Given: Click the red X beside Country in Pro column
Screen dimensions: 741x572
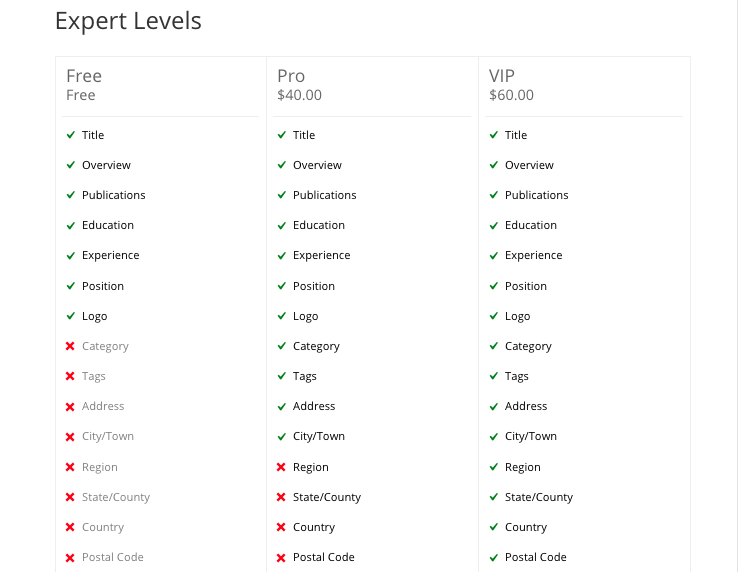Looking at the screenshot, I should click(281, 528).
